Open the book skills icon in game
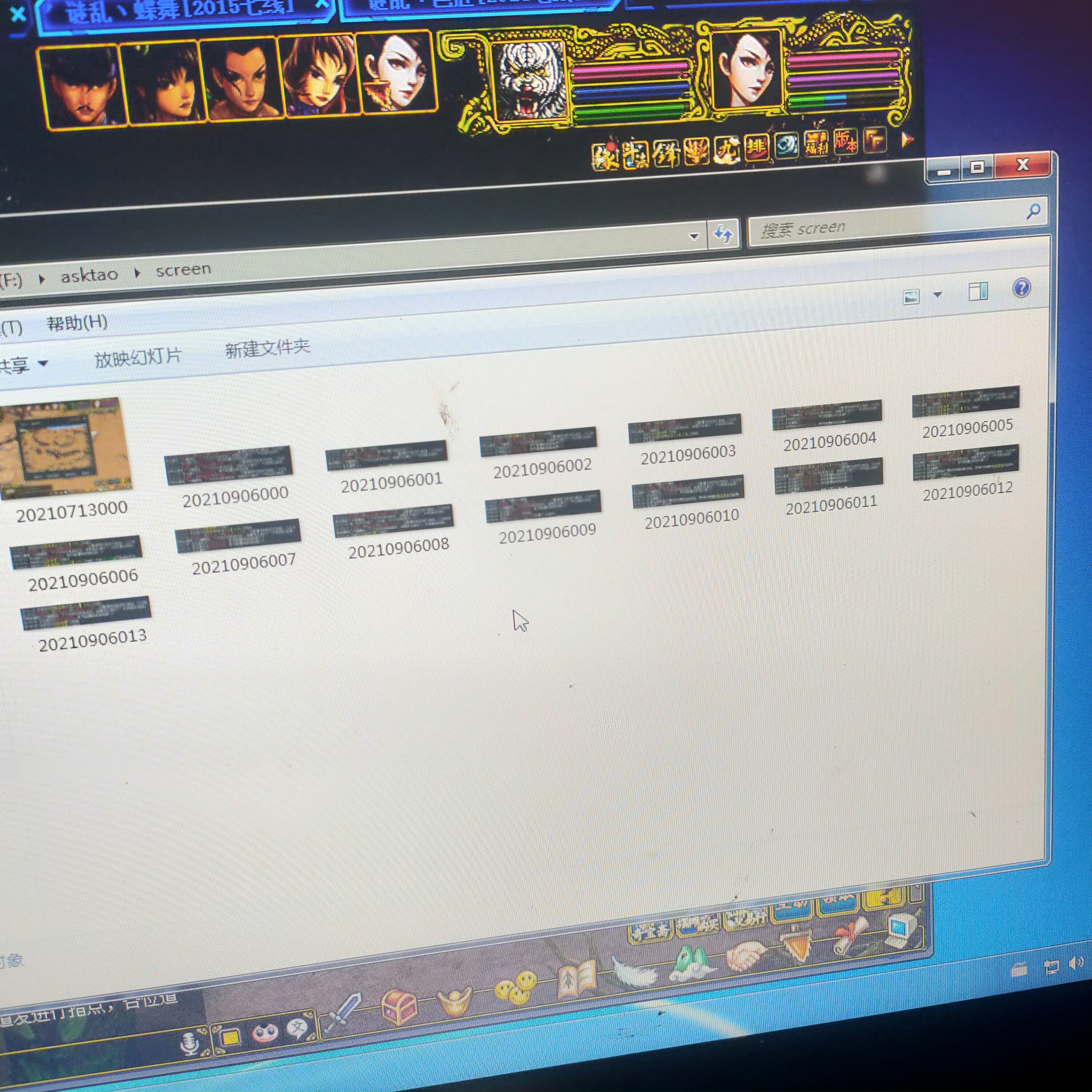Image resolution: width=1092 pixels, height=1092 pixels. 576,980
